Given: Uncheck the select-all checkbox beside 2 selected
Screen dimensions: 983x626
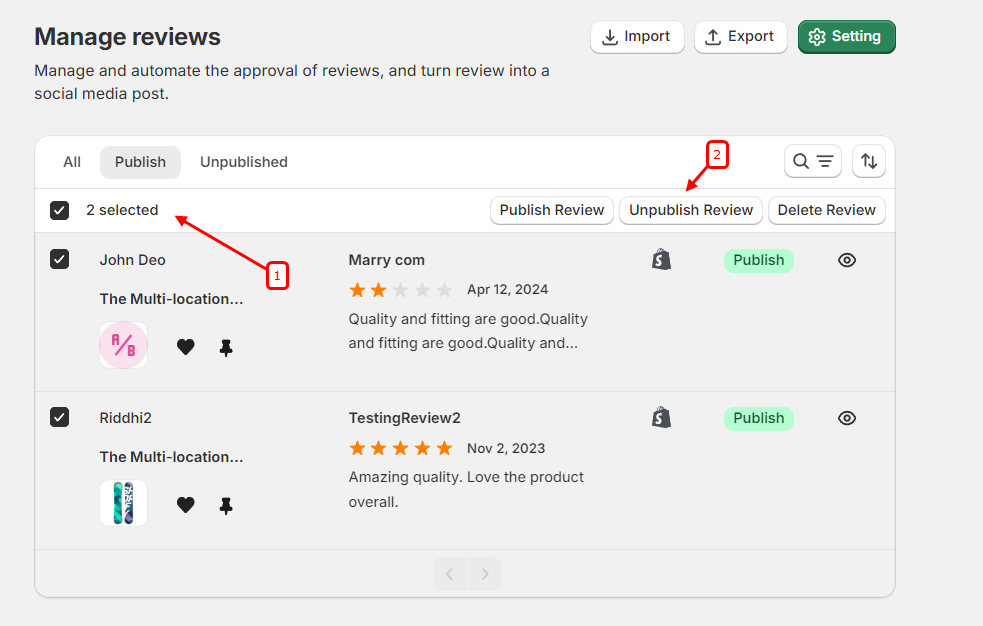Looking at the screenshot, I should click(x=60, y=210).
